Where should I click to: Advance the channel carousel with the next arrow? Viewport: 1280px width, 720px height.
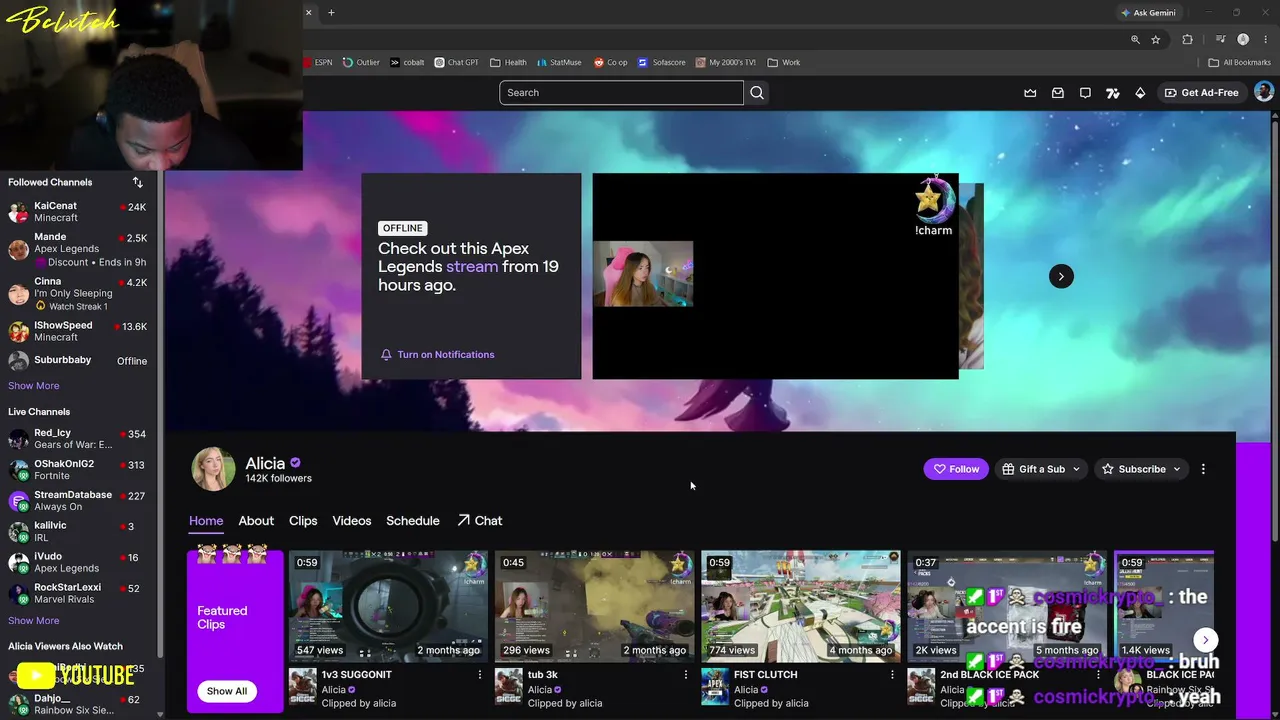click(x=1061, y=276)
